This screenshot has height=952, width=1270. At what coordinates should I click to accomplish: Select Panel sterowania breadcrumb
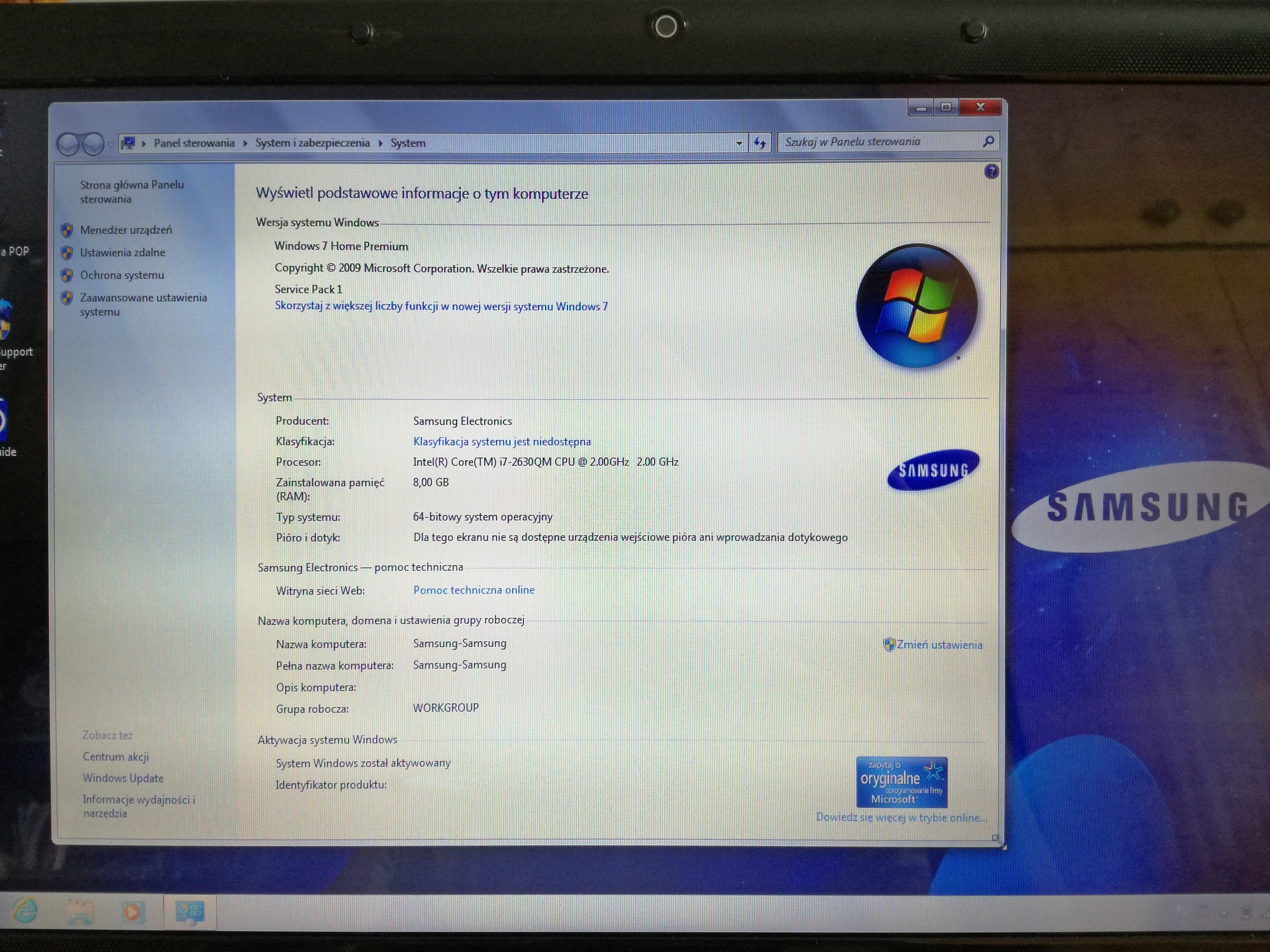[x=194, y=143]
